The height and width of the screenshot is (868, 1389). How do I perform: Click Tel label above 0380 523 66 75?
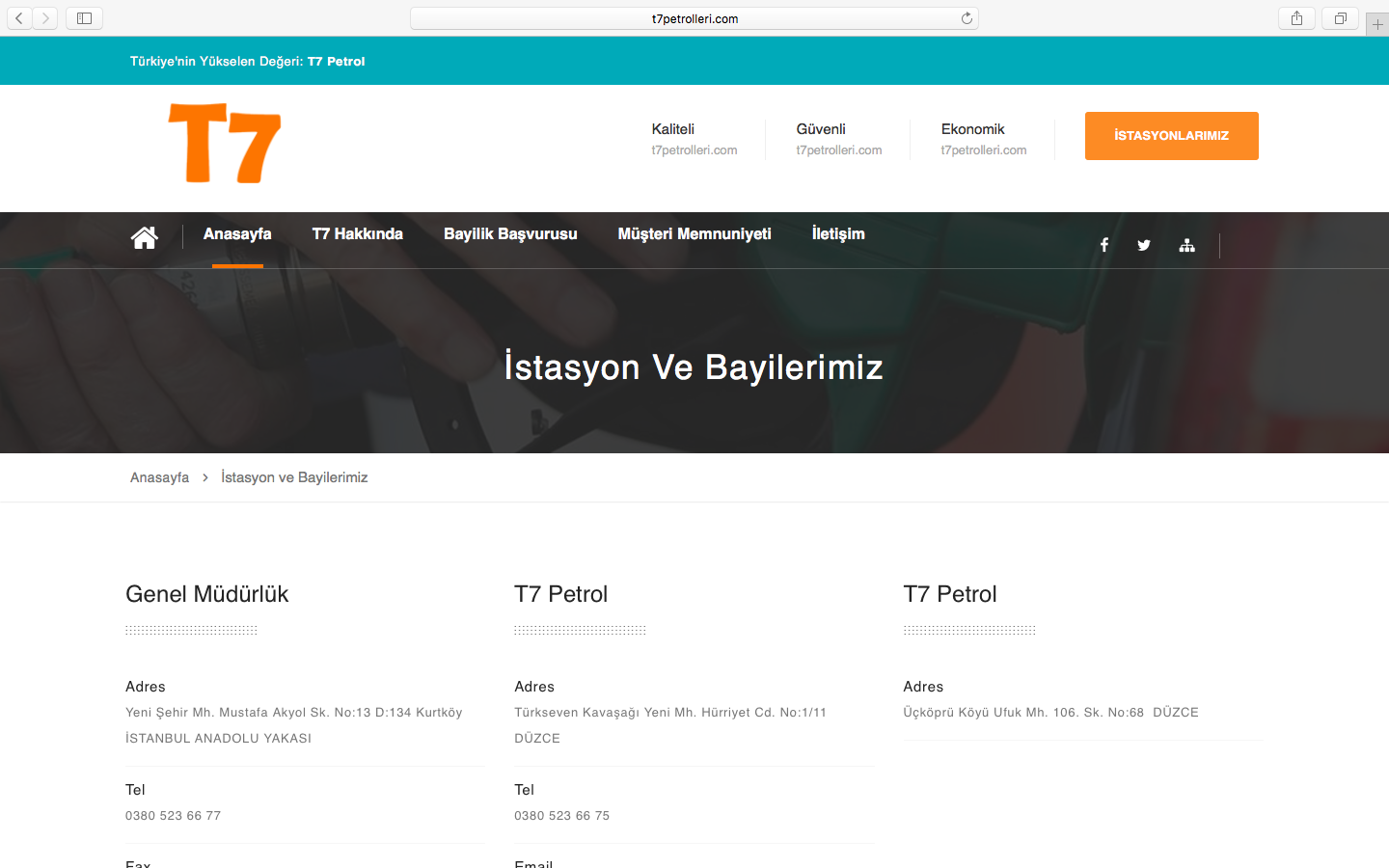click(525, 790)
